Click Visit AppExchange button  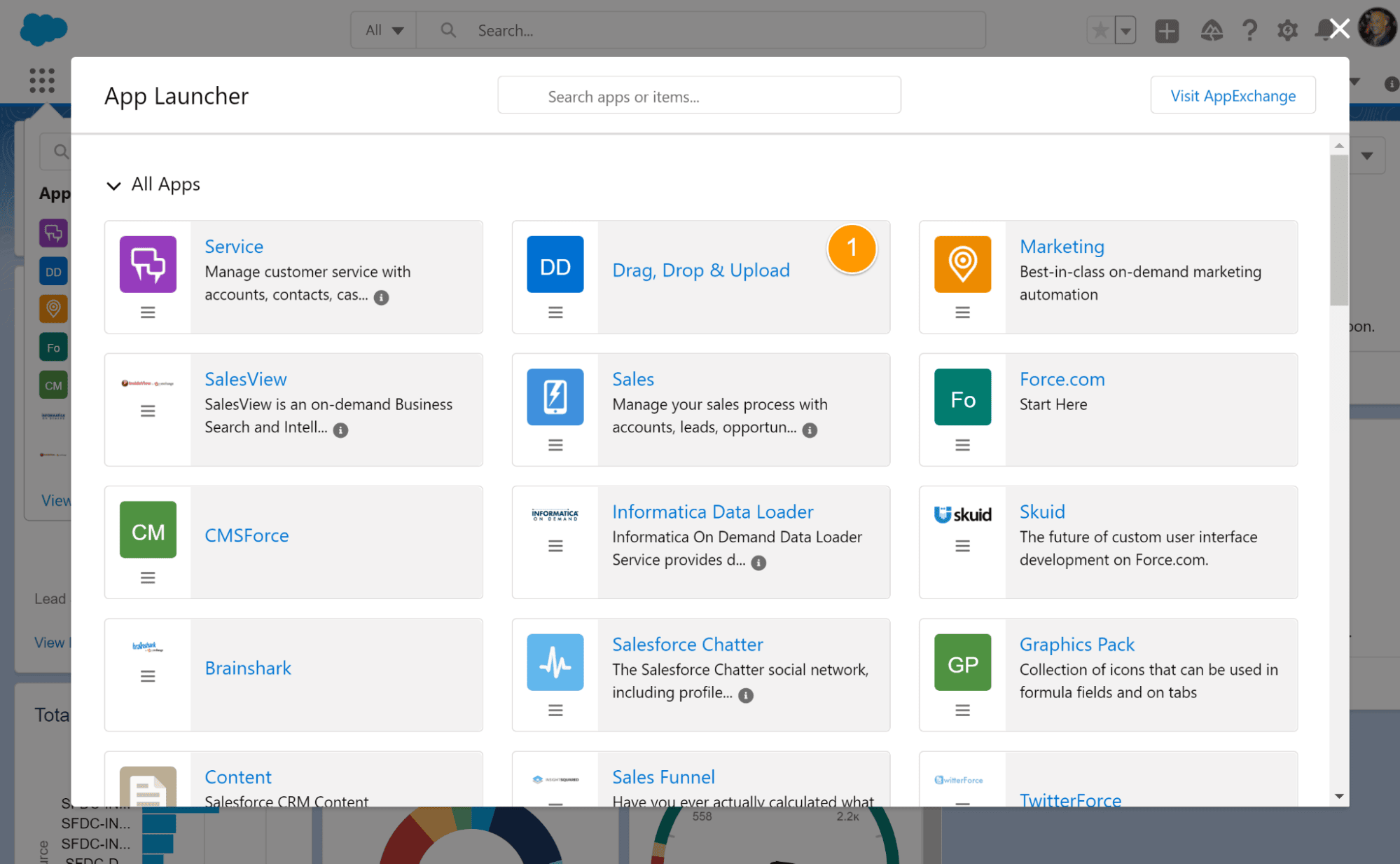[x=1233, y=95]
